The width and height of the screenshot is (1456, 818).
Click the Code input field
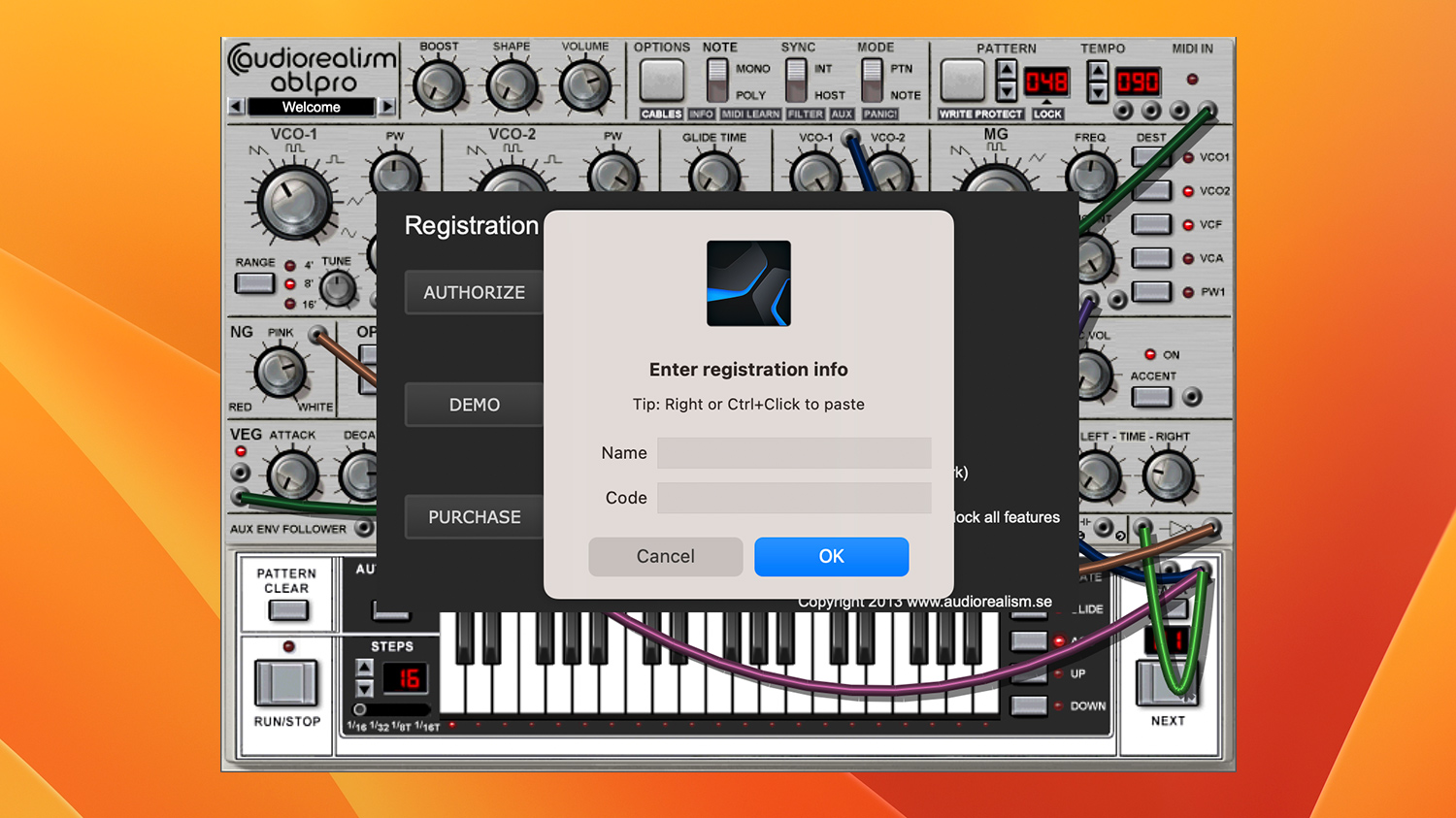click(794, 498)
